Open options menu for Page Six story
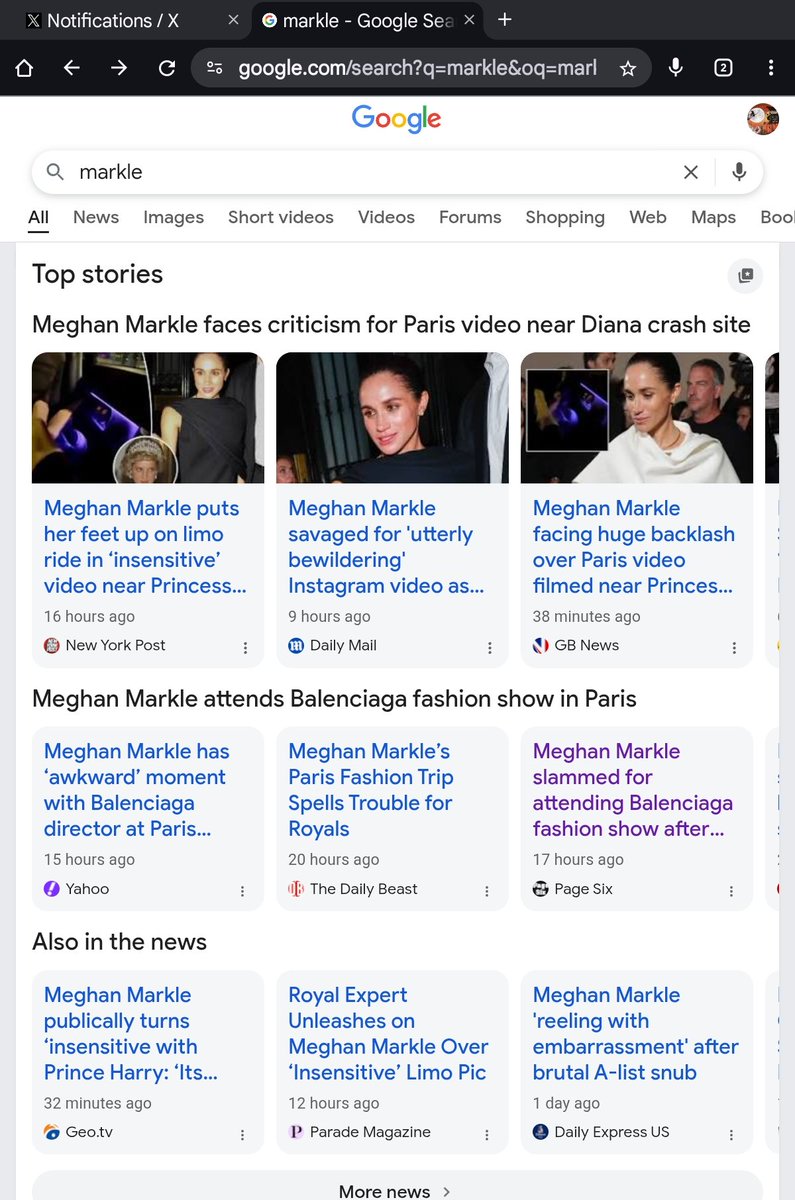The width and height of the screenshot is (795, 1200). (731, 891)
